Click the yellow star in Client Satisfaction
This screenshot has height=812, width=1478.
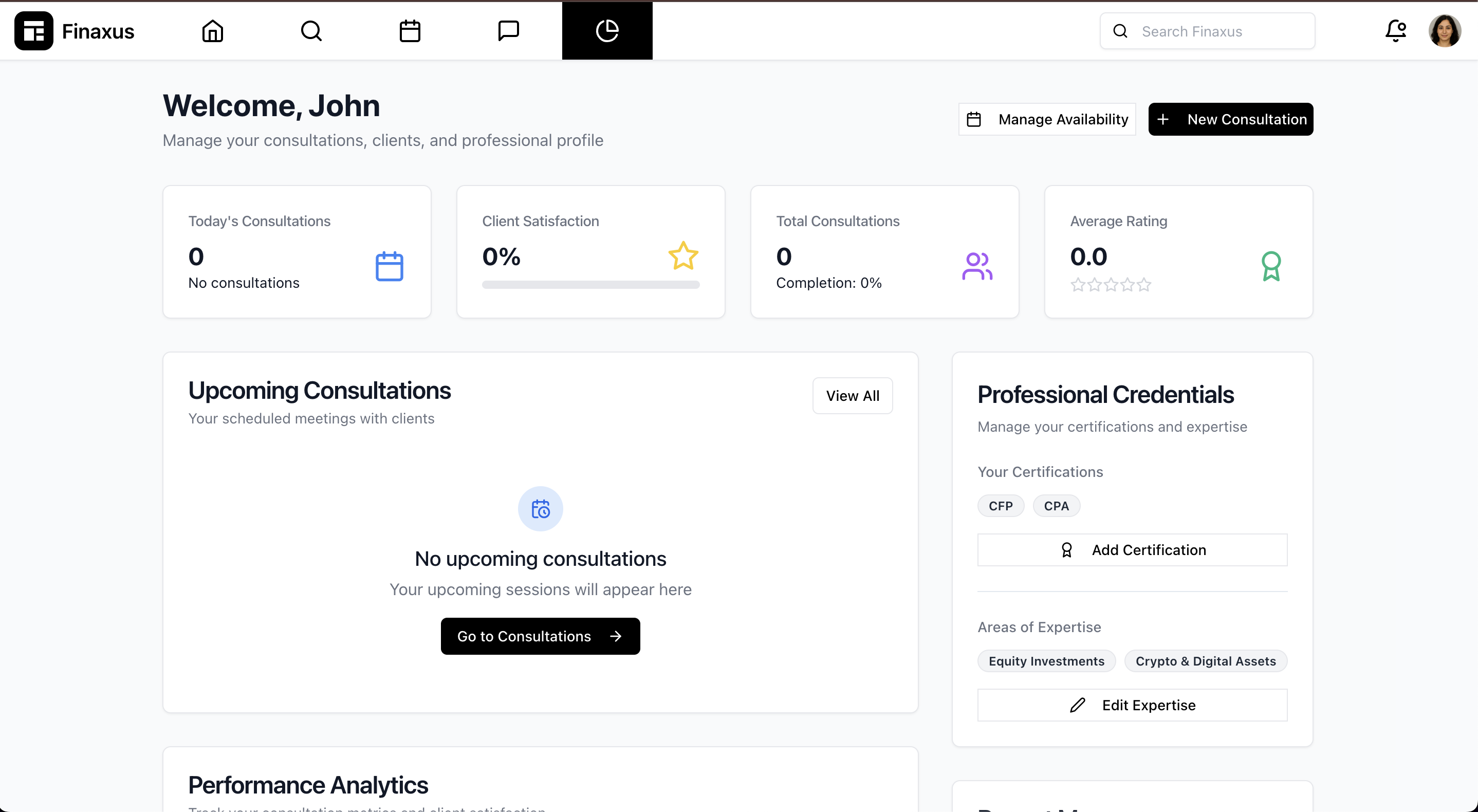coord(683,256)
